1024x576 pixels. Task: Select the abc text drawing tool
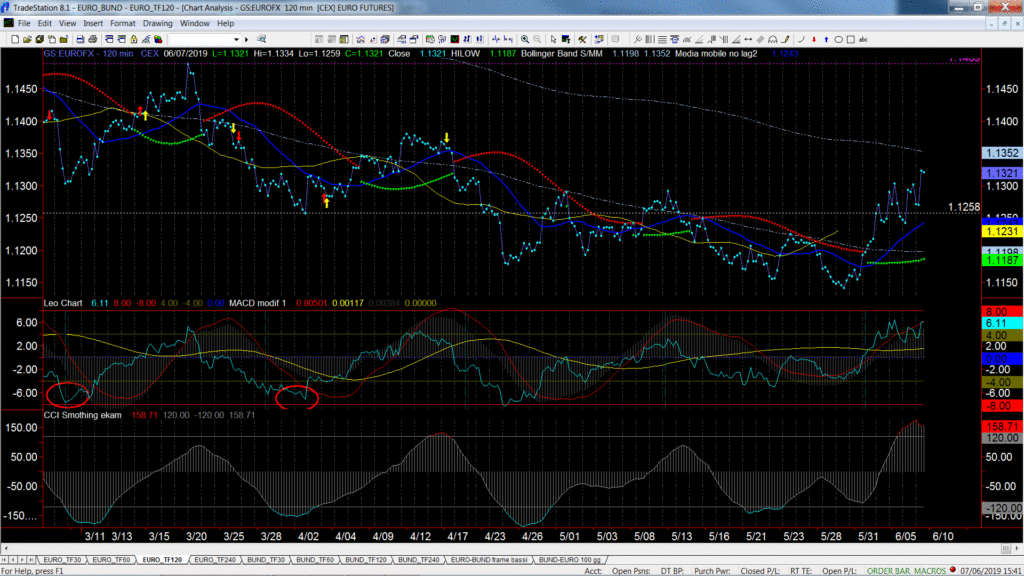[863, 39]
